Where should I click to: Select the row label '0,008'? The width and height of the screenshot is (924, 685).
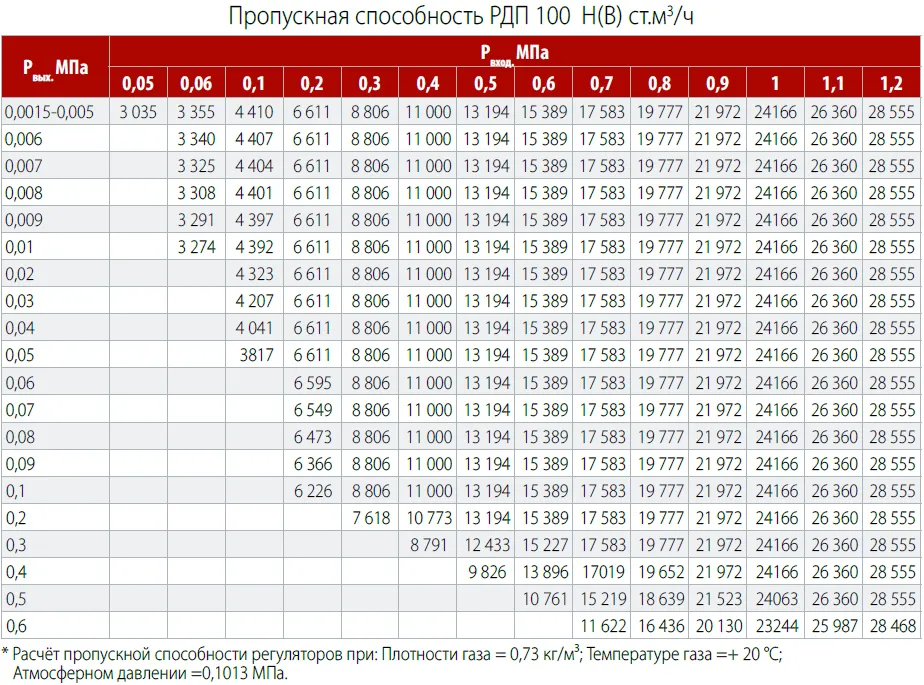(x=24, y=193)
